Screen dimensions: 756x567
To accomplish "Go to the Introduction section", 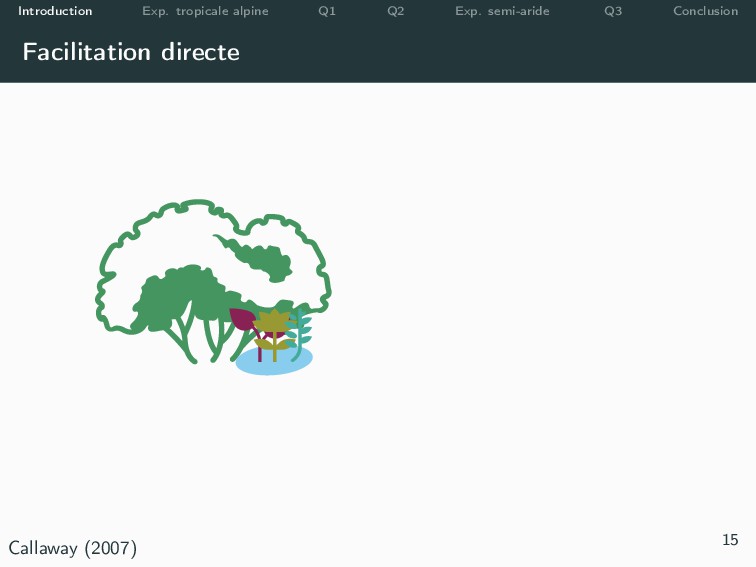I will pyautogui.click(x=55, y=11).
